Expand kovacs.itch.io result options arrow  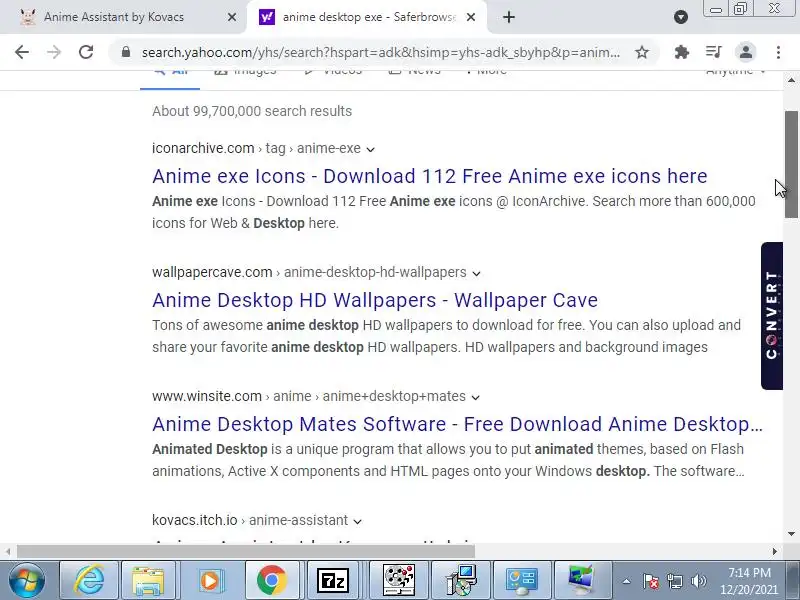[357, 521]
